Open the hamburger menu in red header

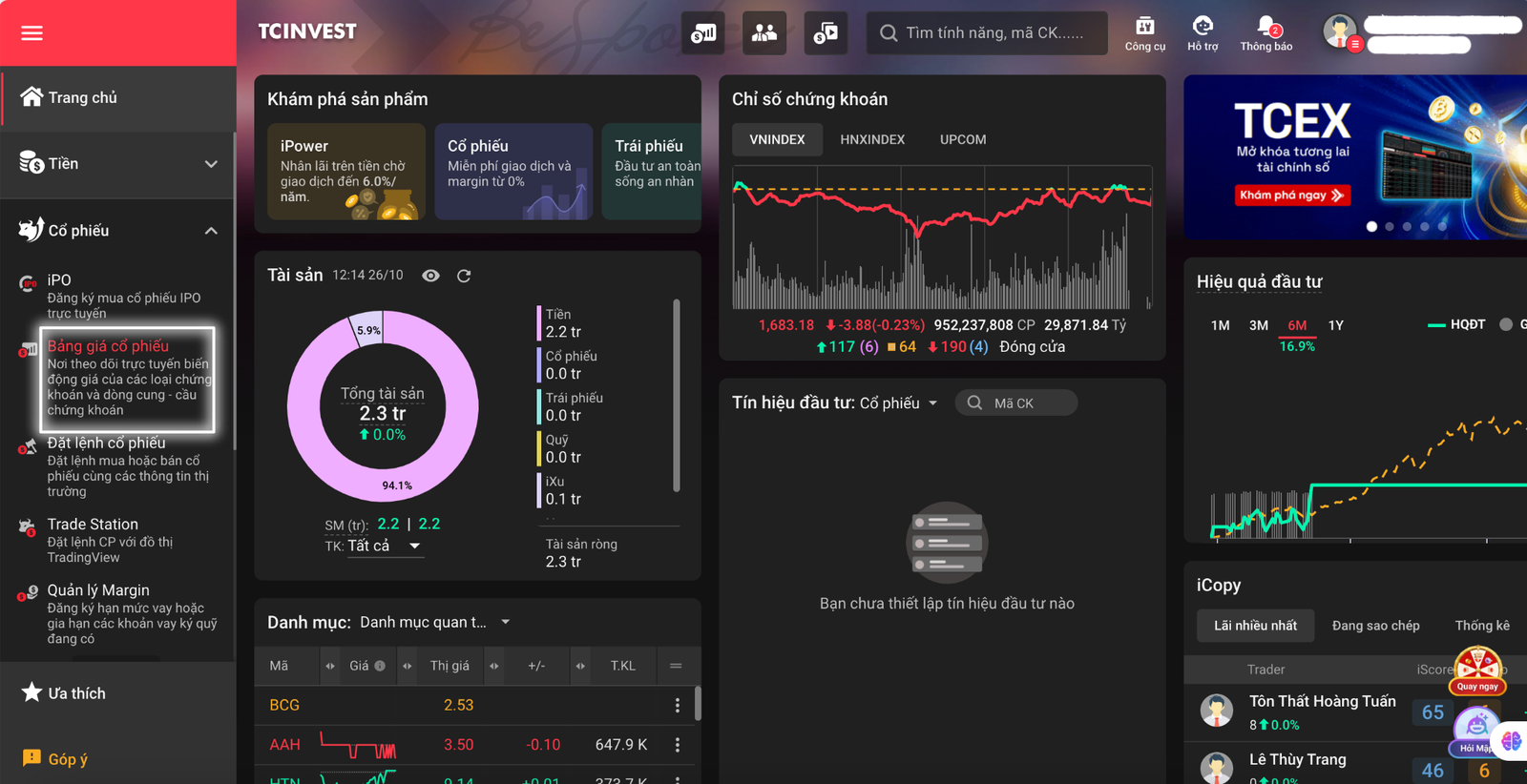pyautogui.click(x=31, y=33)
